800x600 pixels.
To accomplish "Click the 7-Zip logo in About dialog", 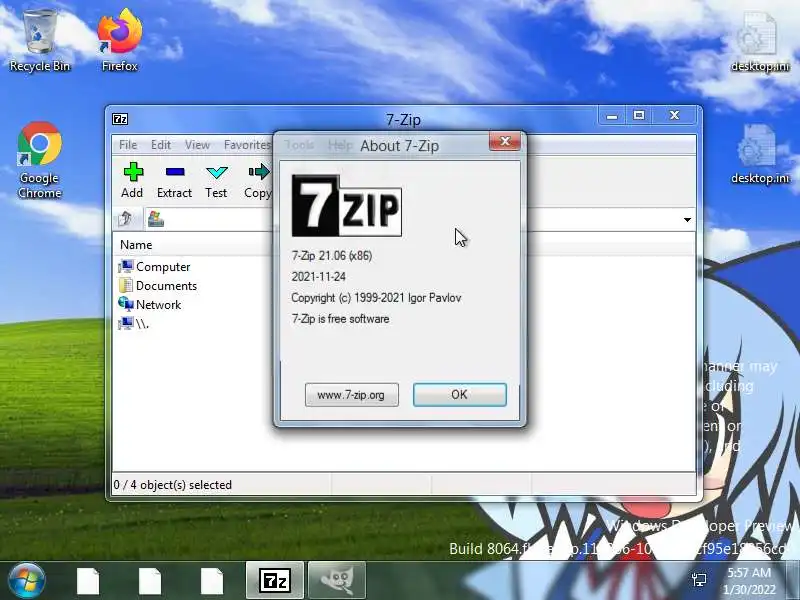I will [x=346, y=206].
